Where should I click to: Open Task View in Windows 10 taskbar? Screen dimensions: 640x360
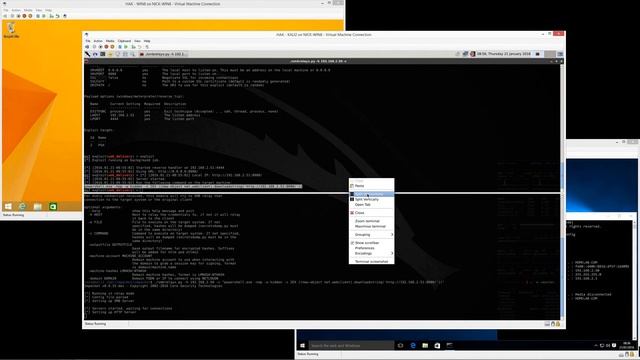pyautogui.click(x=400, y=345)
